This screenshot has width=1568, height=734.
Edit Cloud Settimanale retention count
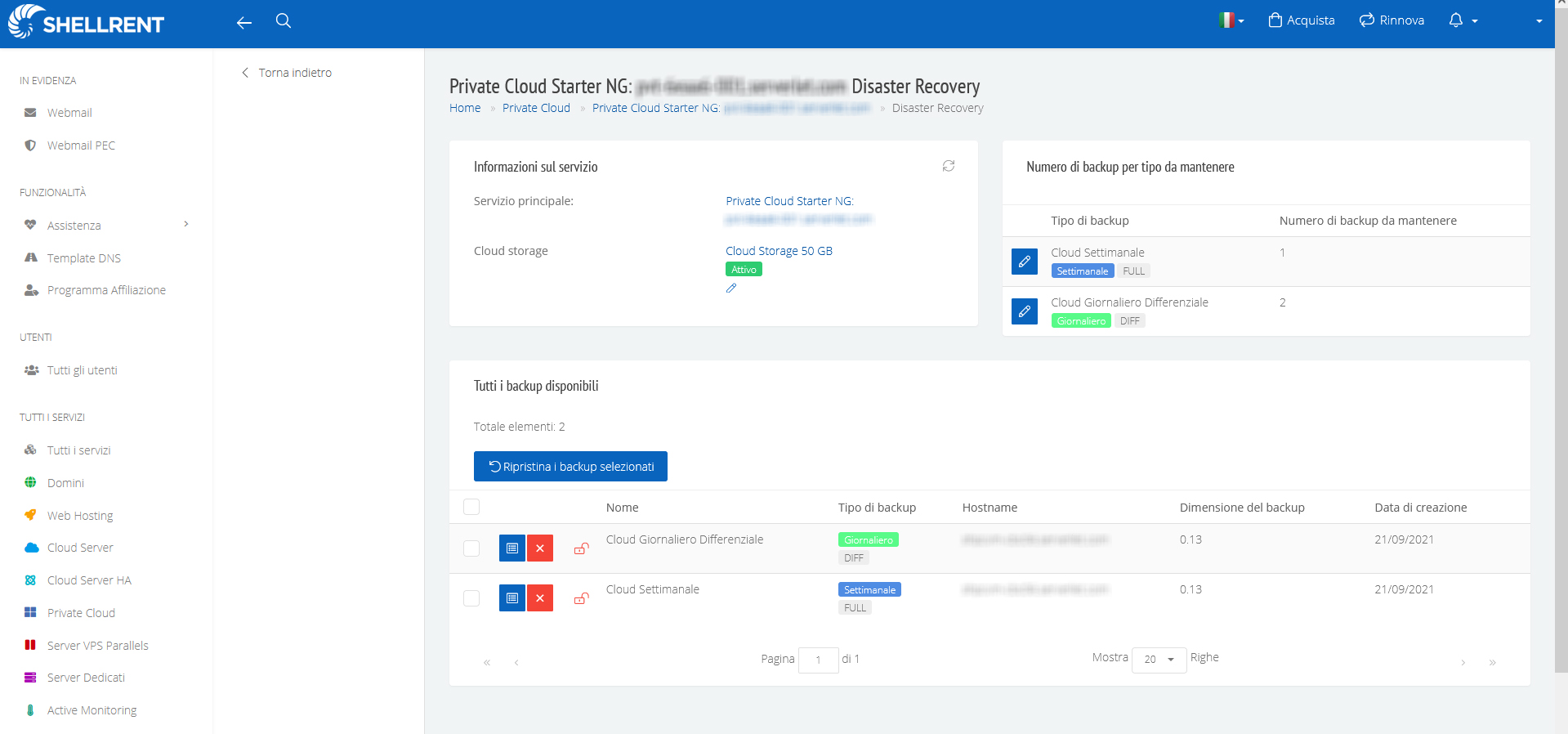tap(1025, 262)
